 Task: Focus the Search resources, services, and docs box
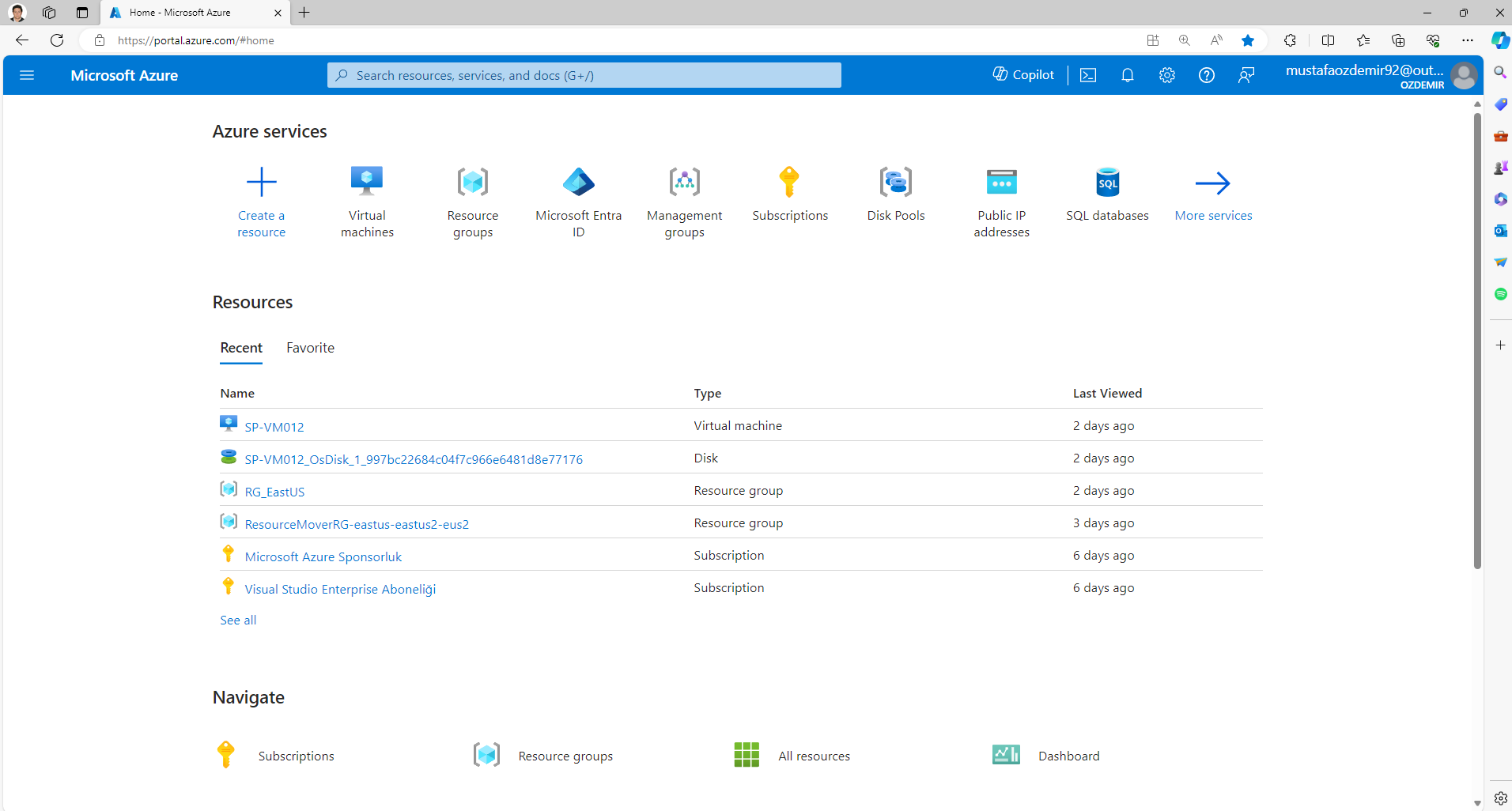(x=584, y=75)
